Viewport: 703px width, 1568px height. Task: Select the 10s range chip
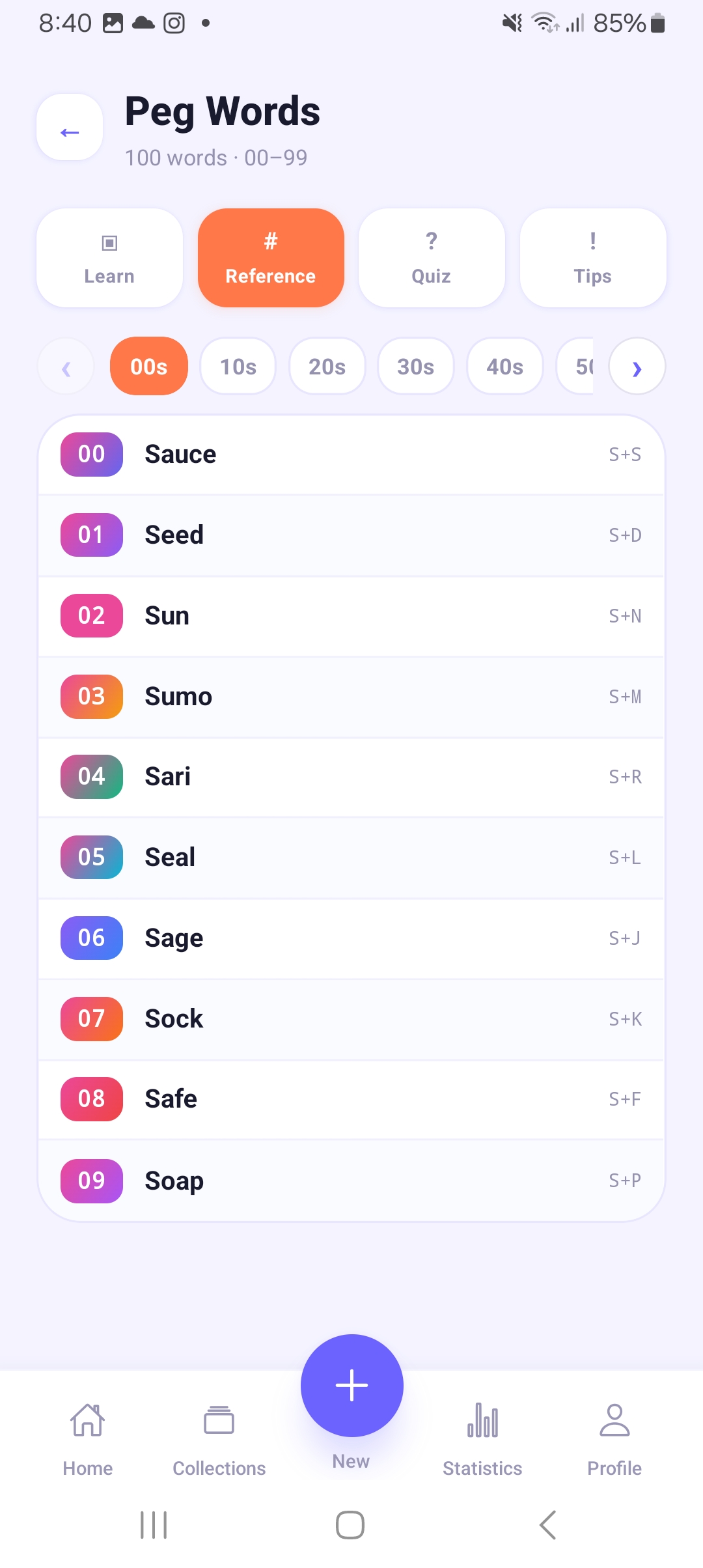pyautogui.click(x=238, y=366)
